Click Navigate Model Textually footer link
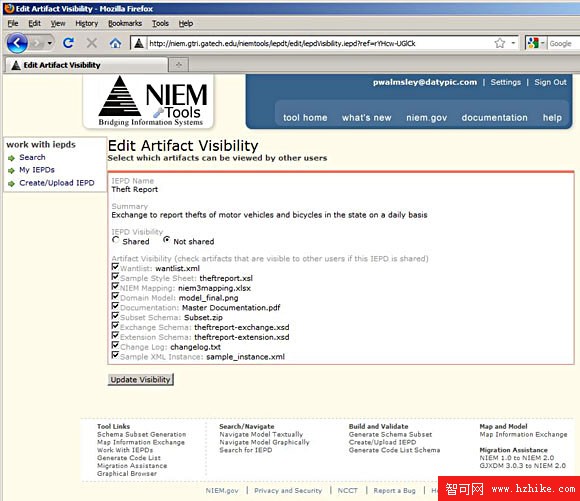The width and height of the screenshot is (580, 501). pyautogui.click(x=261, y=434)
